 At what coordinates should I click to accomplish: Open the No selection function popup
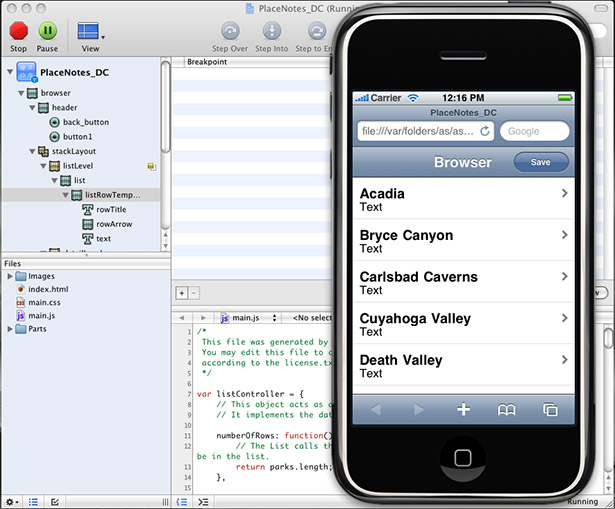pyautogui.click(x=312, y=318)
